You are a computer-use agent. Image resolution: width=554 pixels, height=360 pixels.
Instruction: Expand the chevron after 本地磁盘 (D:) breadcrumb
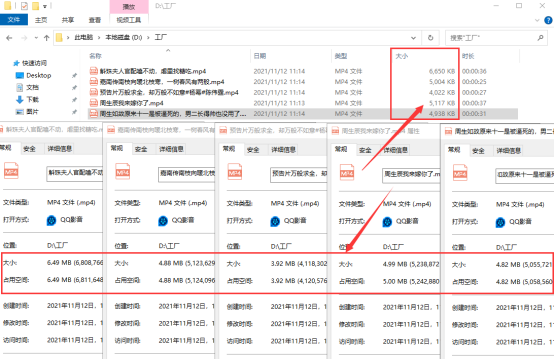[x=148, y=37]
